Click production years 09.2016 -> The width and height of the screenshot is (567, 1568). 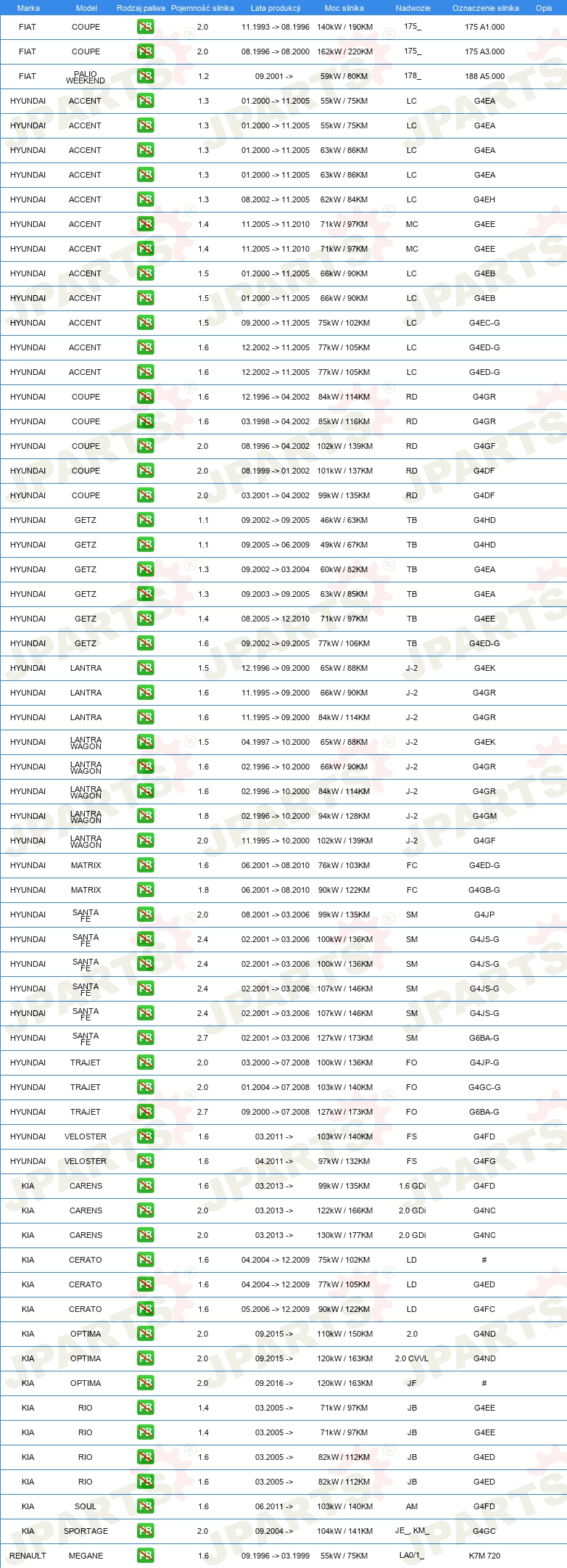[274, 1383]
